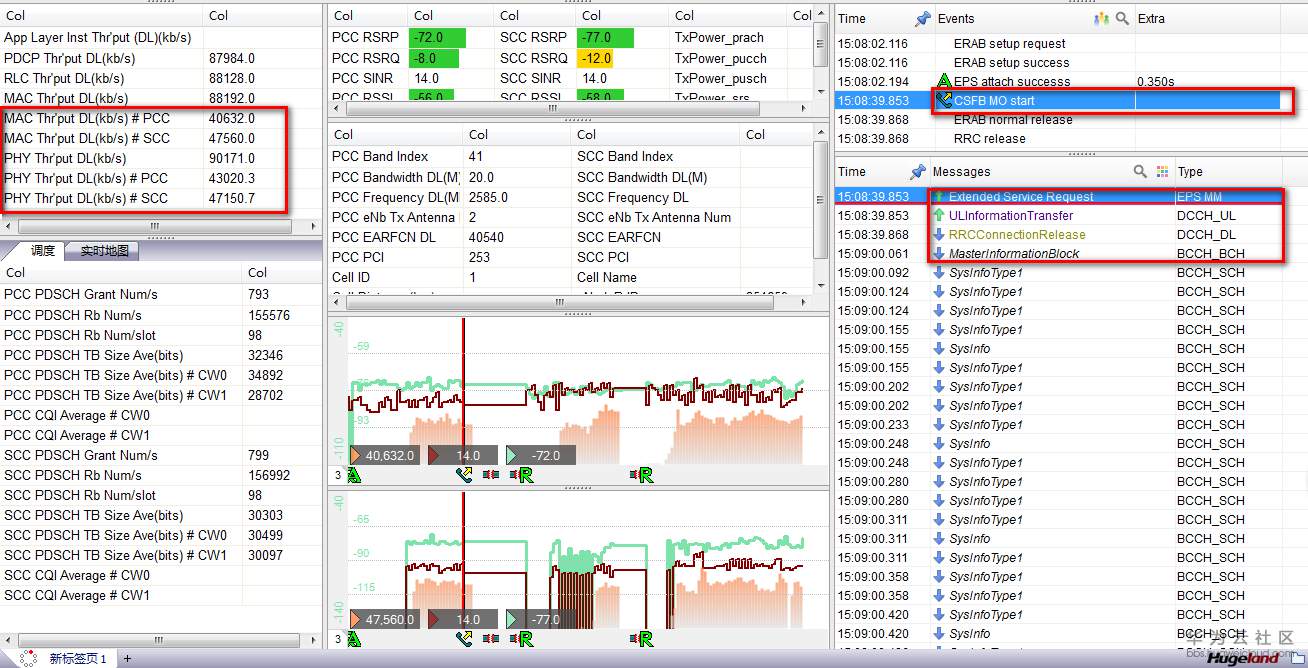Select the ULInformationTransfer message
Viewport: 1308px width, 668px height.
(x=1058, y=216)
